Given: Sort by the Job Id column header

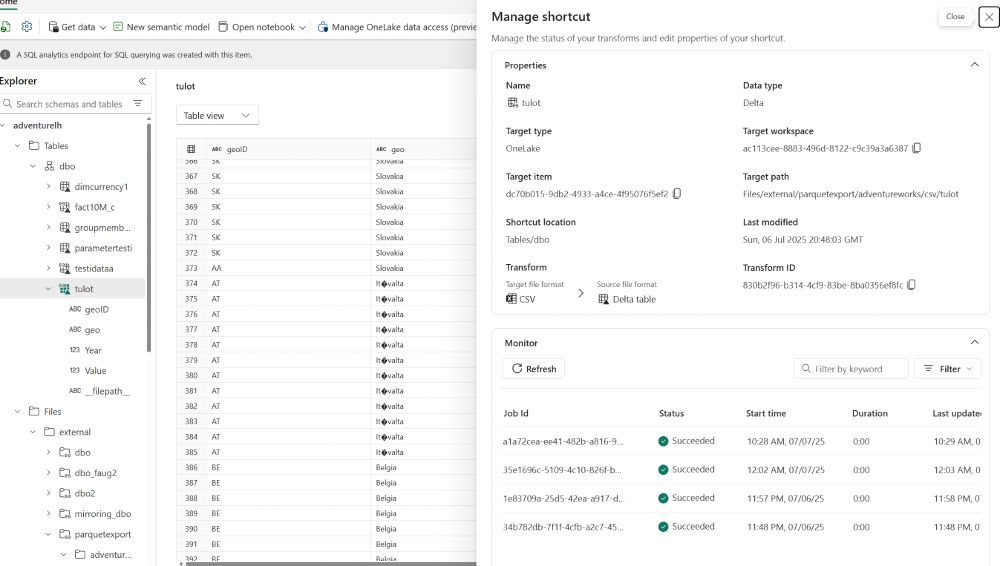Looking at the screenshot, I should tap(516, 413).
